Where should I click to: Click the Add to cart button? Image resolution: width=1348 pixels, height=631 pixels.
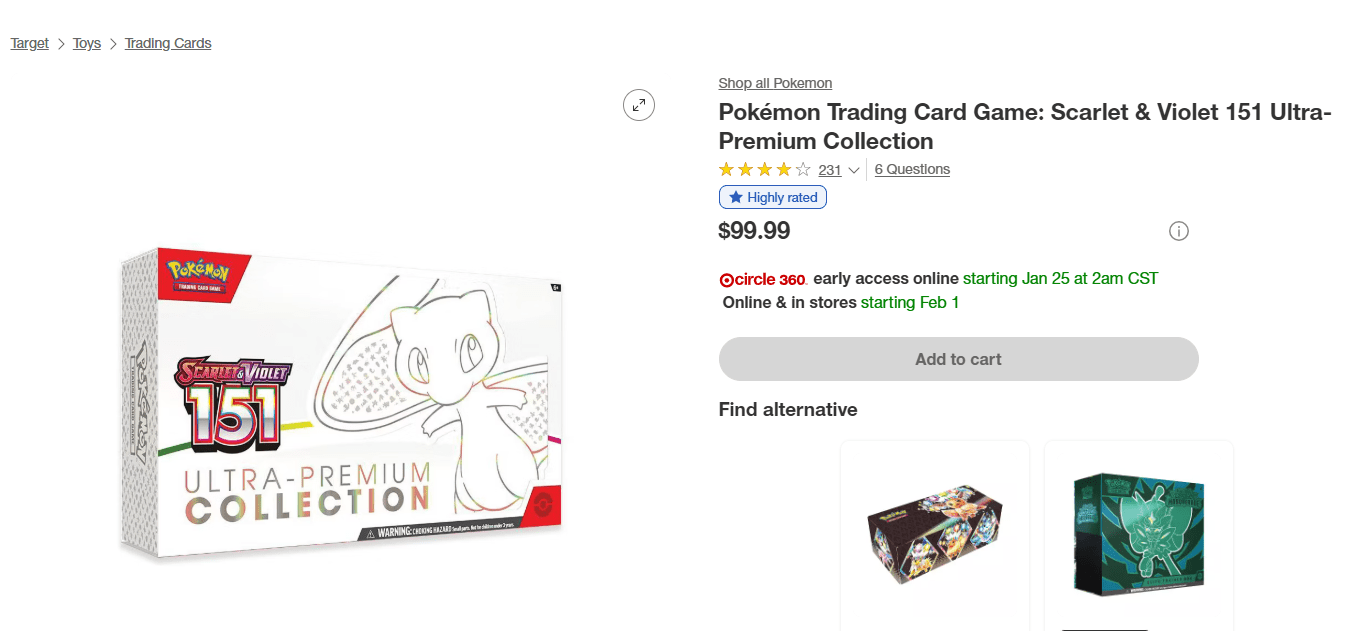[x=958, y=358]
